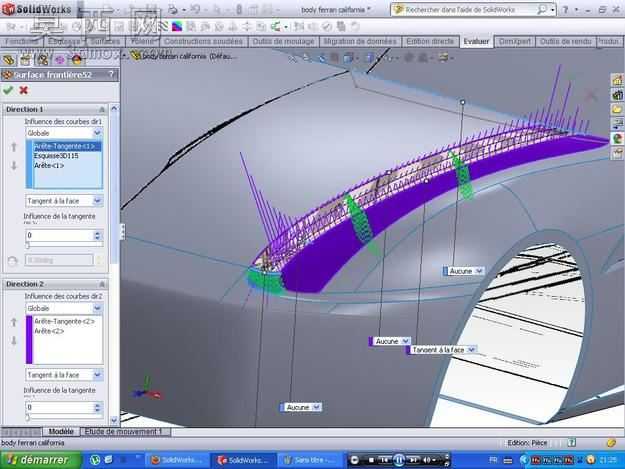This screenshot has height=469, width=625.
Task: Switch to the Constructions soudées tab
Action: click(203, 41)
